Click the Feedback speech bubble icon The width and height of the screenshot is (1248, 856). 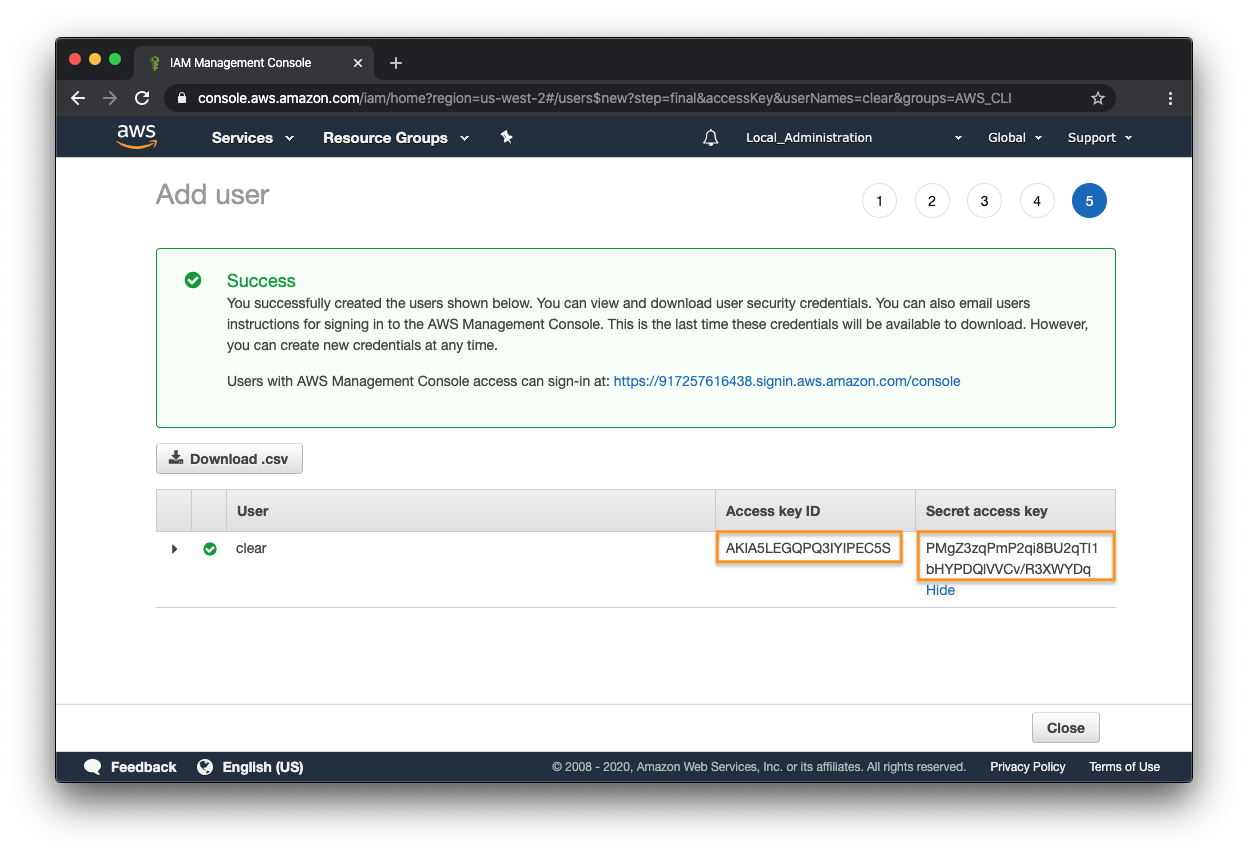coord(93,767)
